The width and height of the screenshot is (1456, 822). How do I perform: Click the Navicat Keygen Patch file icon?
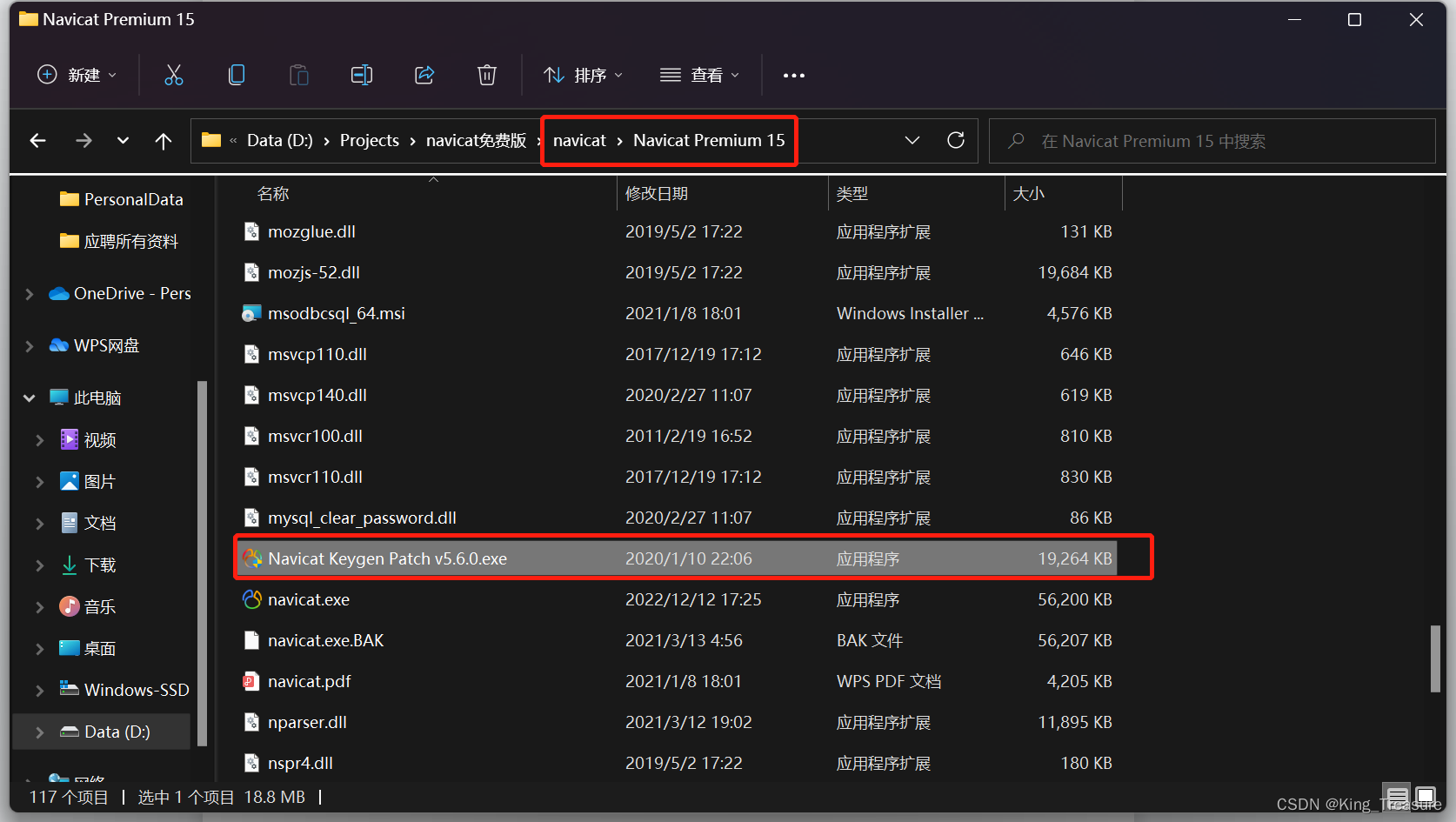(252, 558)
